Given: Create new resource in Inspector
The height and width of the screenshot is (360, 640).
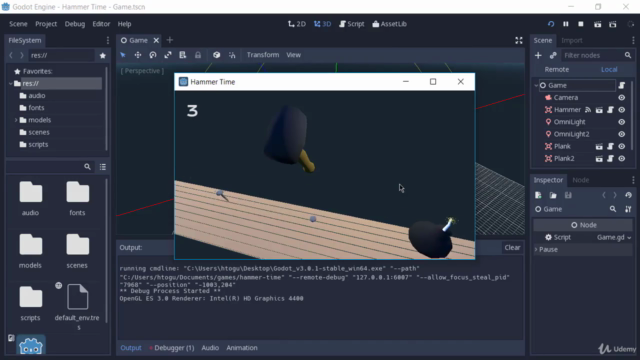Looking at the screenshot, I should click(x=538, y=196).
